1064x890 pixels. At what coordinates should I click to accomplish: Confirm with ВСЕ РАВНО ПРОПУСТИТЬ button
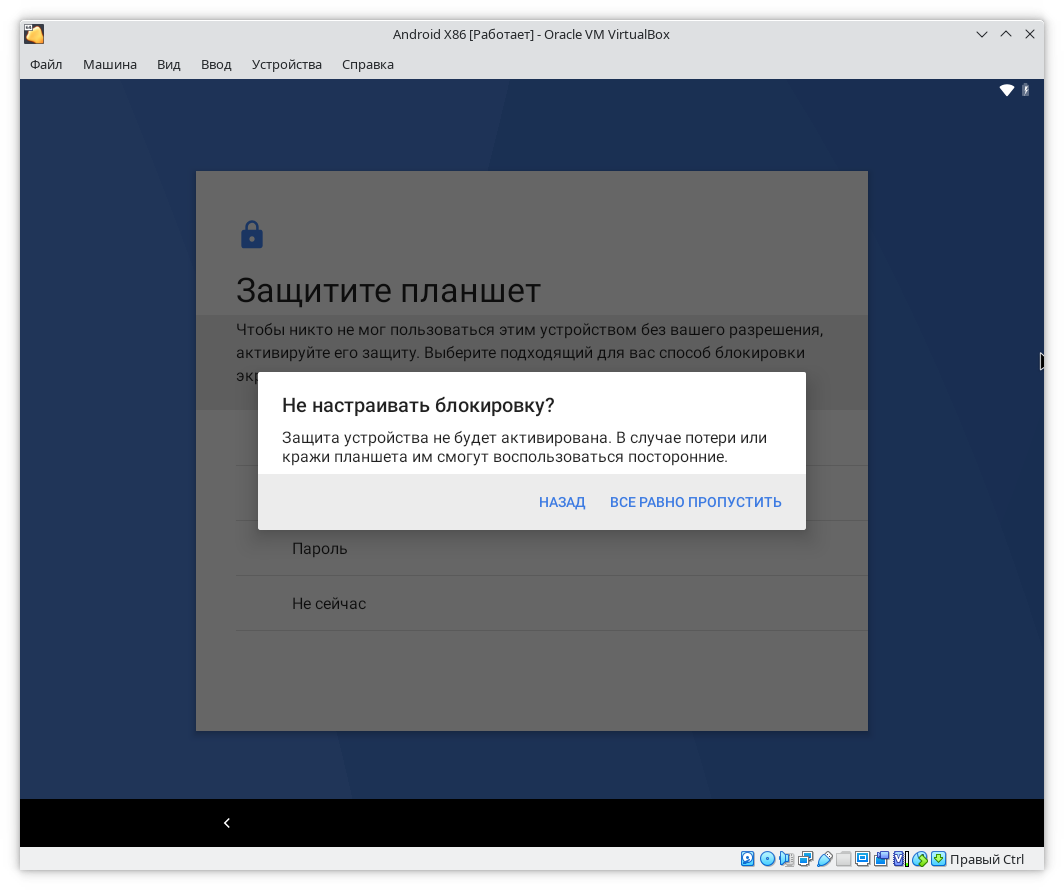pyautogui.click(x=695, y=502)
